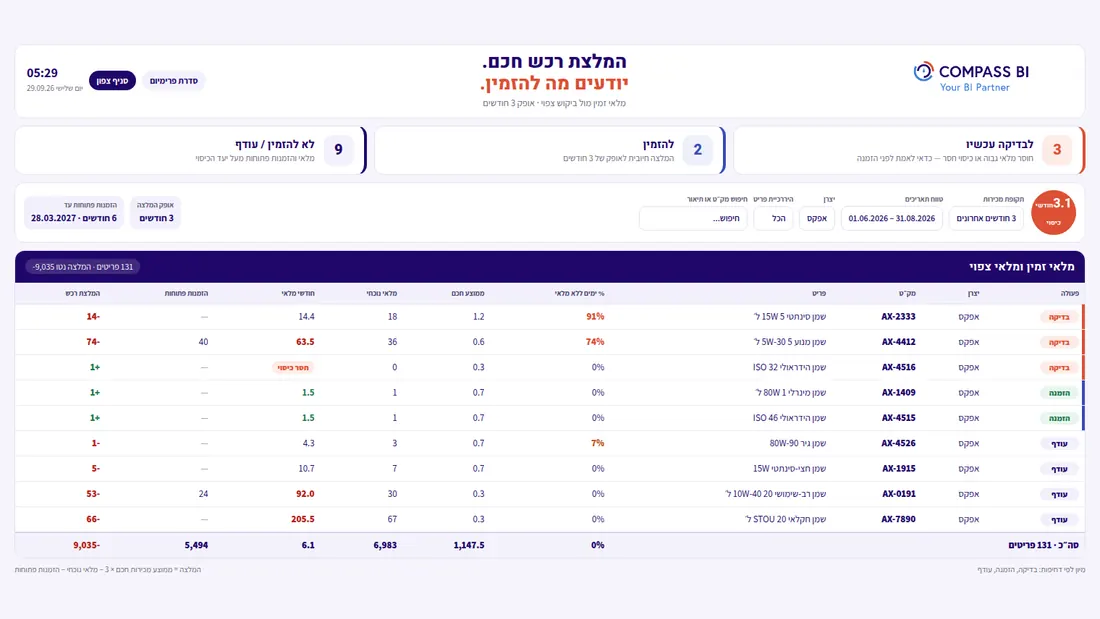The height and width of the screenshot is (619, 1100).
Task: Select SKU AX-1409
Action: [x=899, y=392]
